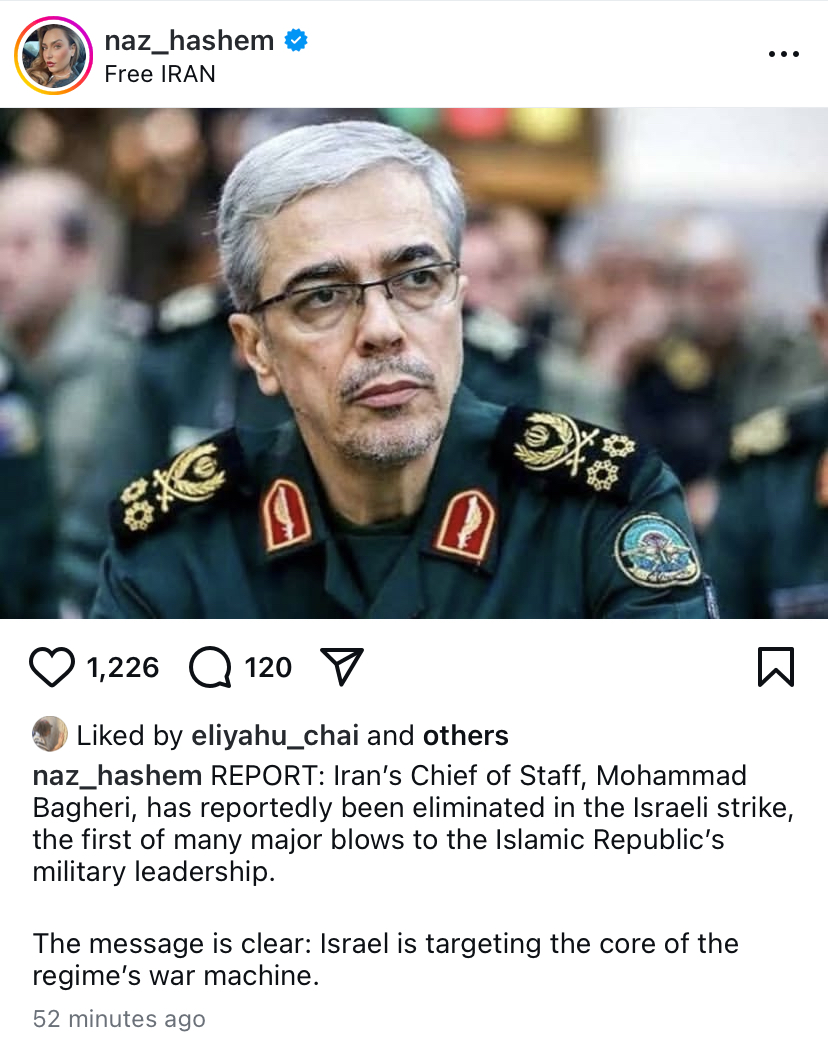The width and height of the screenshot is (828, 1053).
Task: Show the list of others who liked
Action: pyautogui.click(x=465, y=736)
